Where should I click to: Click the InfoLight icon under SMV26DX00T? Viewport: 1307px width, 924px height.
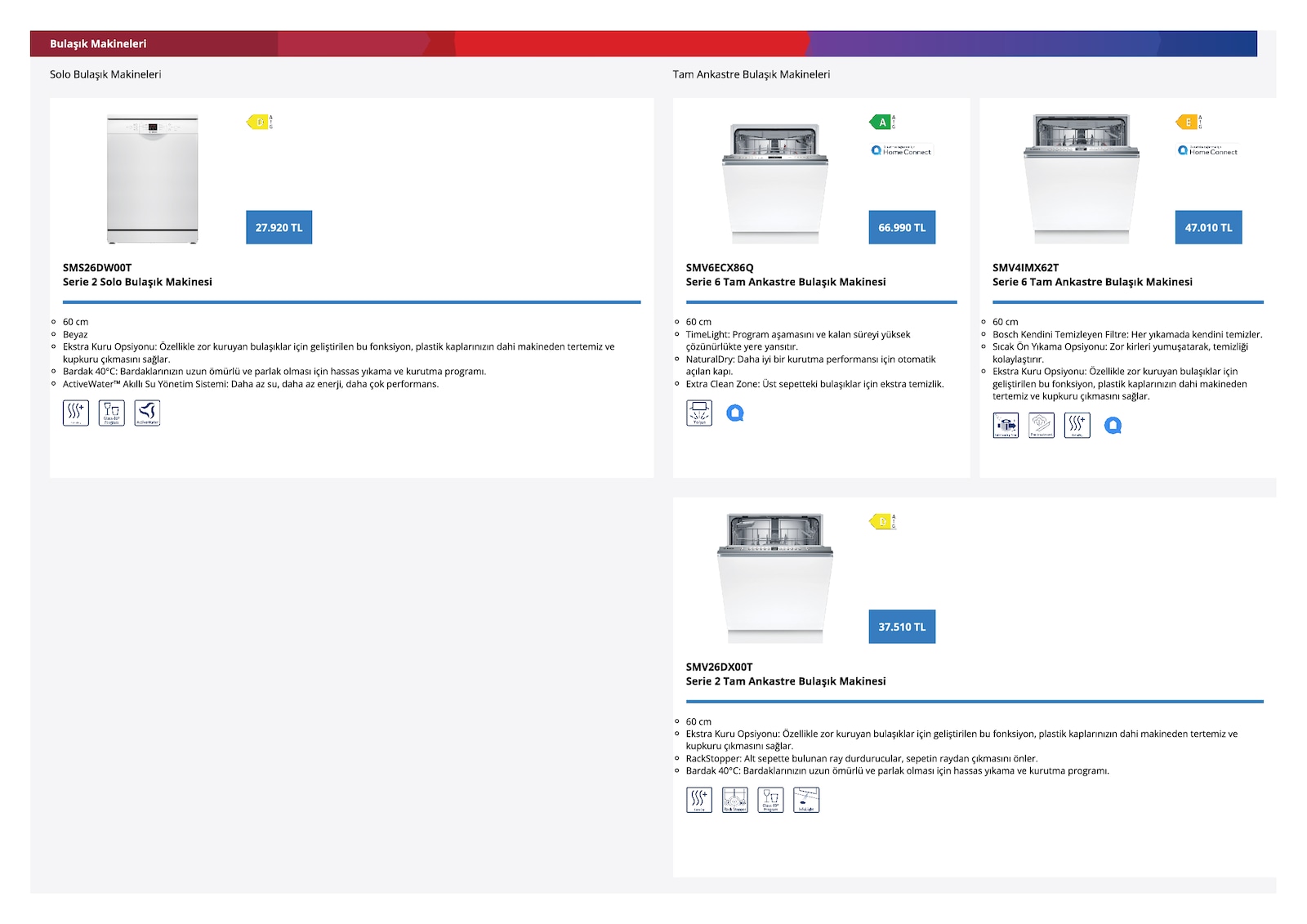806,800
